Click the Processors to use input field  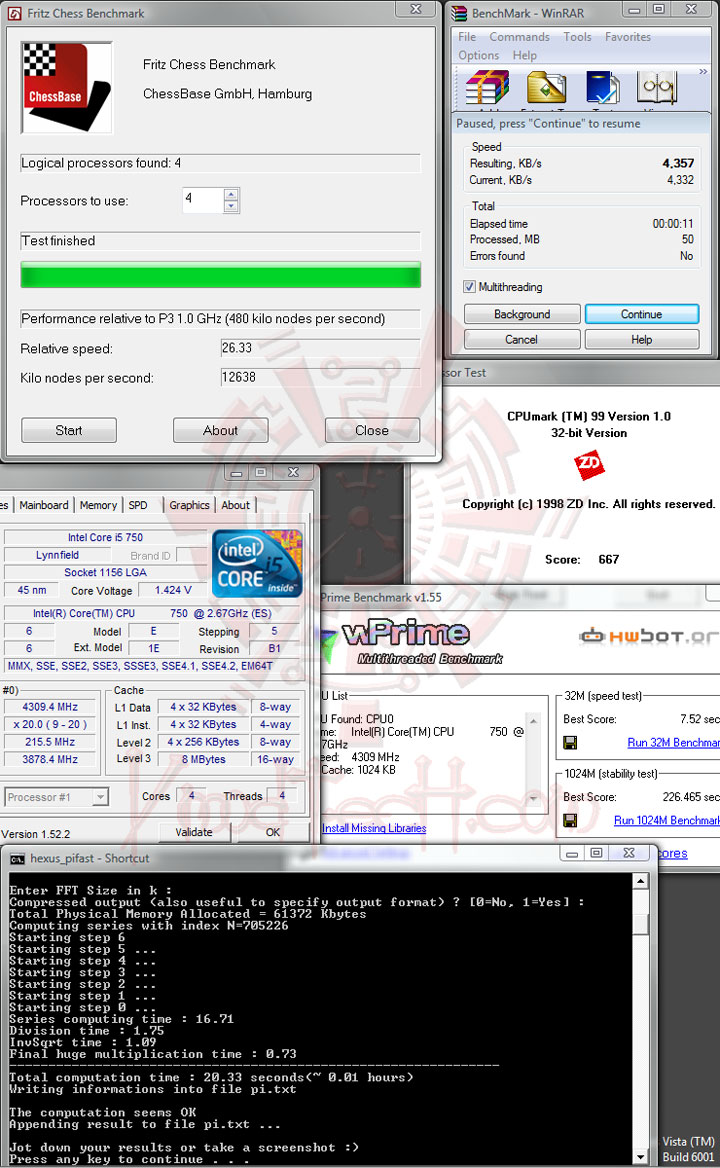tap(203, 200)
